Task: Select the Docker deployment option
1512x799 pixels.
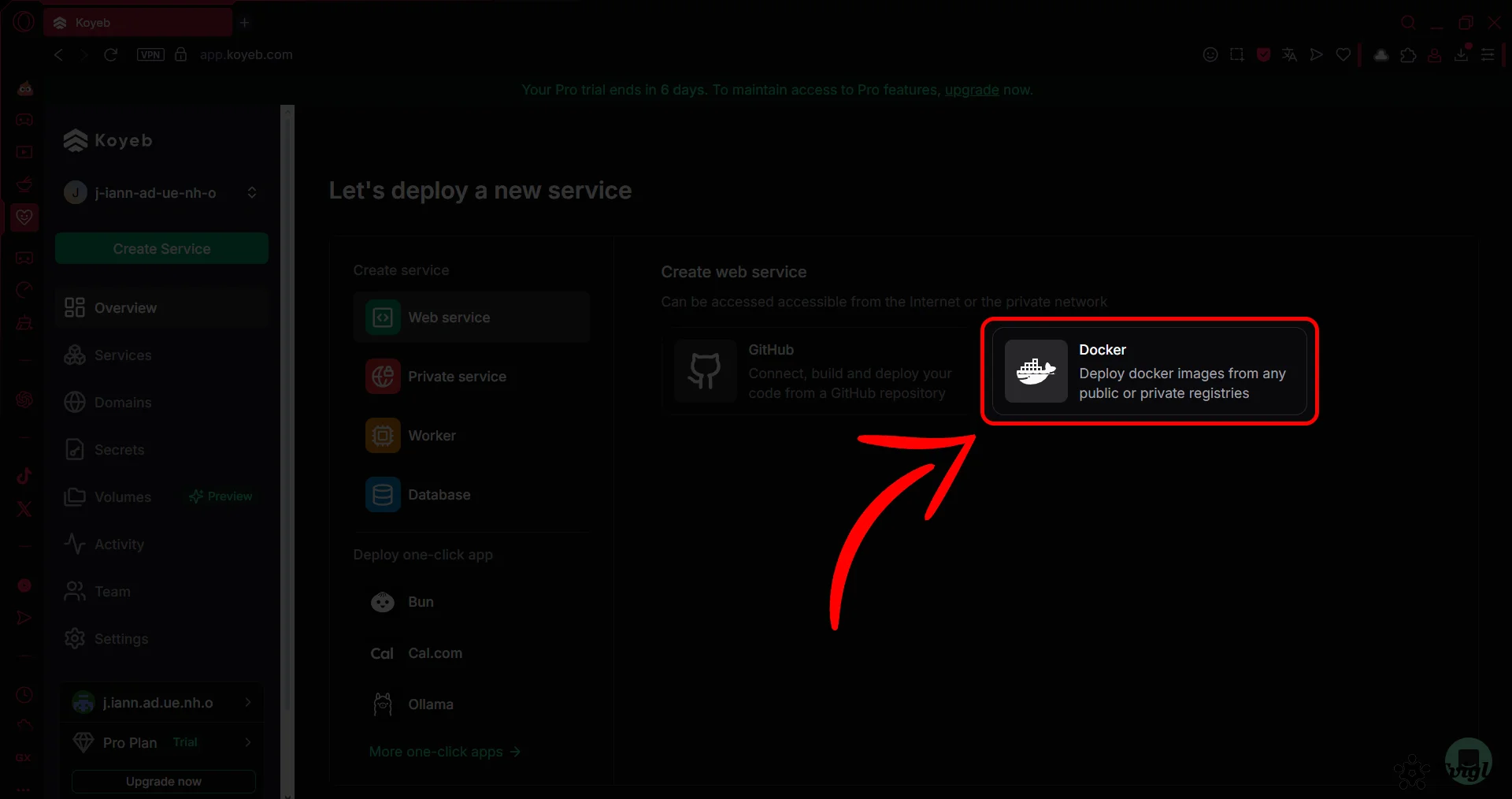Action: pos(1150,371)
